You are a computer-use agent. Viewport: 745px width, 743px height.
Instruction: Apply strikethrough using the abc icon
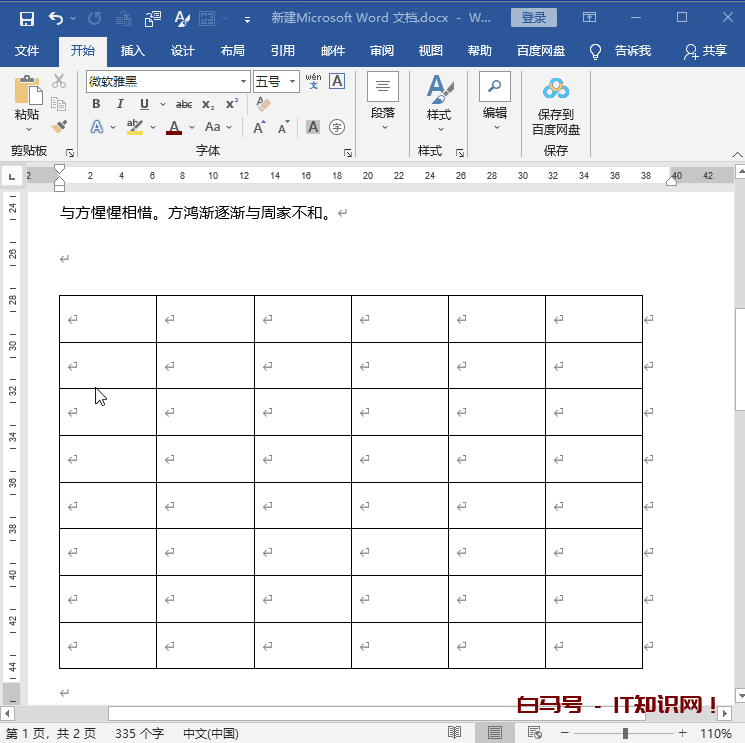tap(184, 104)
